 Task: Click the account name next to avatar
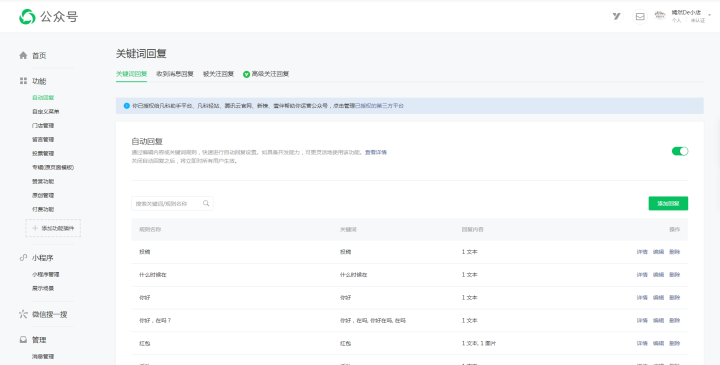coord(686,12)
